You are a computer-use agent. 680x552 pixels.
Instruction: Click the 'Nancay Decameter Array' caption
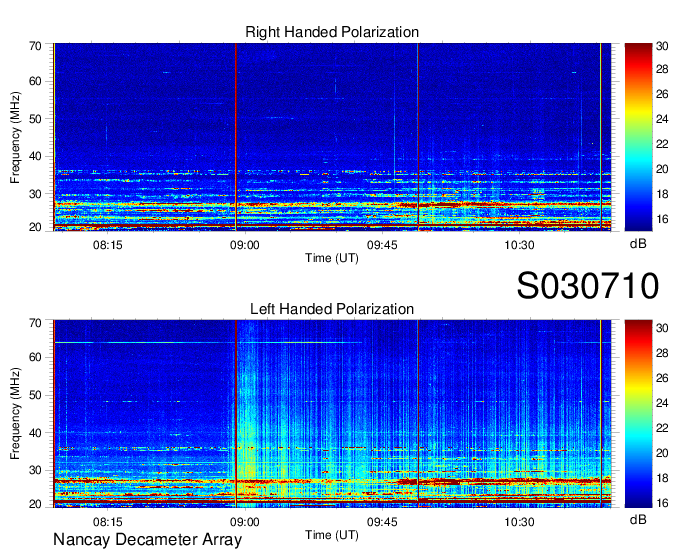147,540
